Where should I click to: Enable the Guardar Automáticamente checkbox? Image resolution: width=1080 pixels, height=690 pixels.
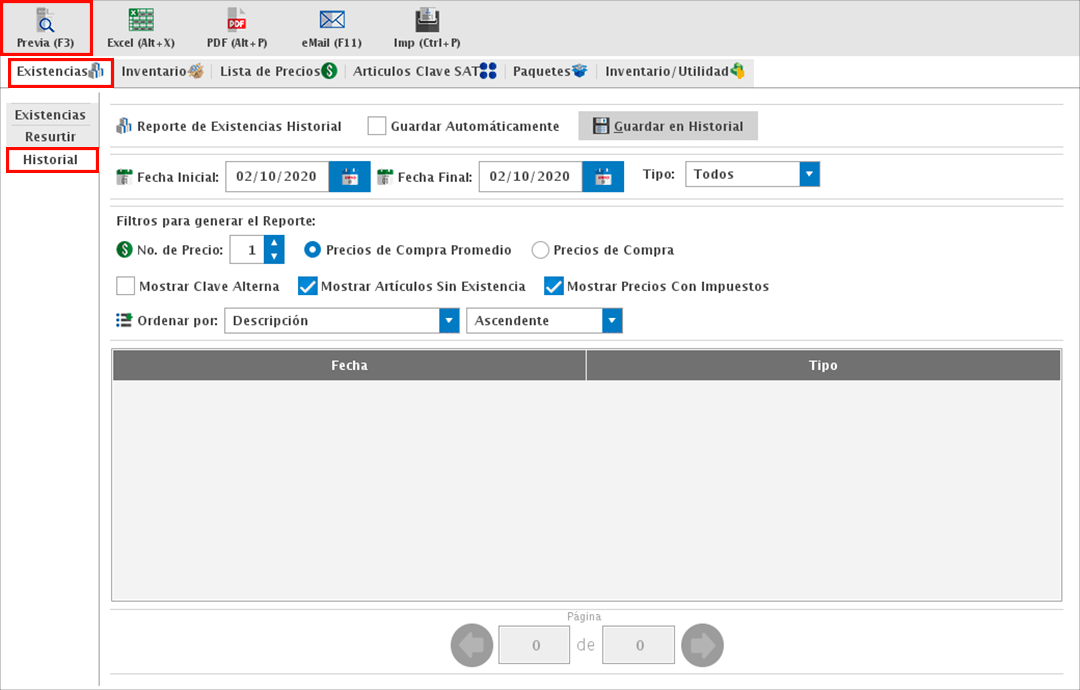[x=377, y=126]
